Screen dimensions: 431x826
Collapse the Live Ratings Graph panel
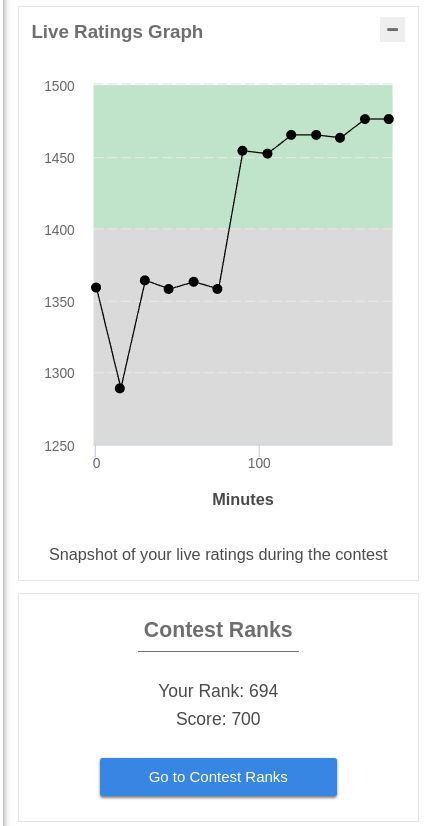tap(392, 30)
